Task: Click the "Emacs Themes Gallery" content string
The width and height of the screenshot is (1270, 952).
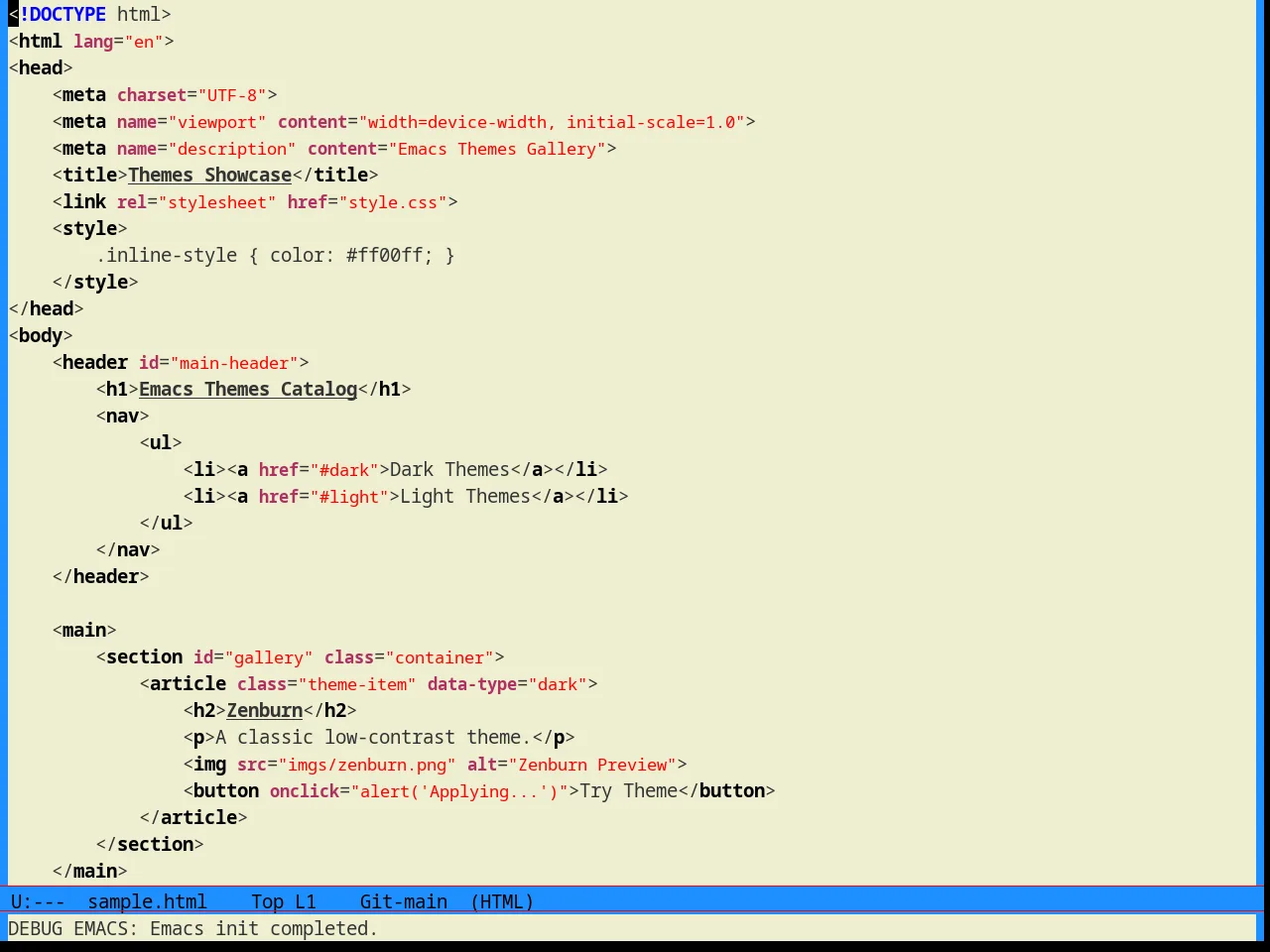Action: [497, 148]
